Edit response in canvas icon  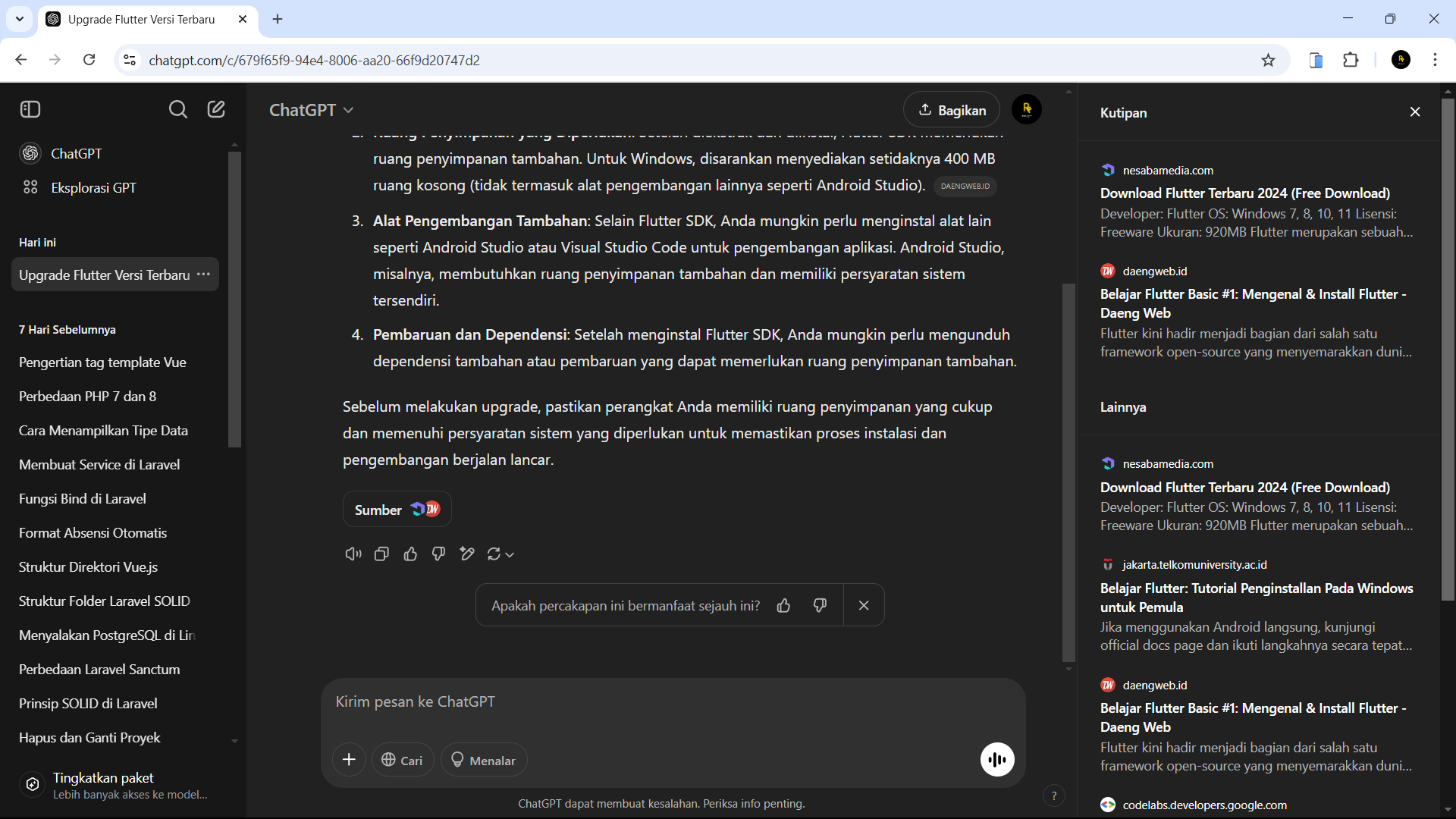[467, 554]
